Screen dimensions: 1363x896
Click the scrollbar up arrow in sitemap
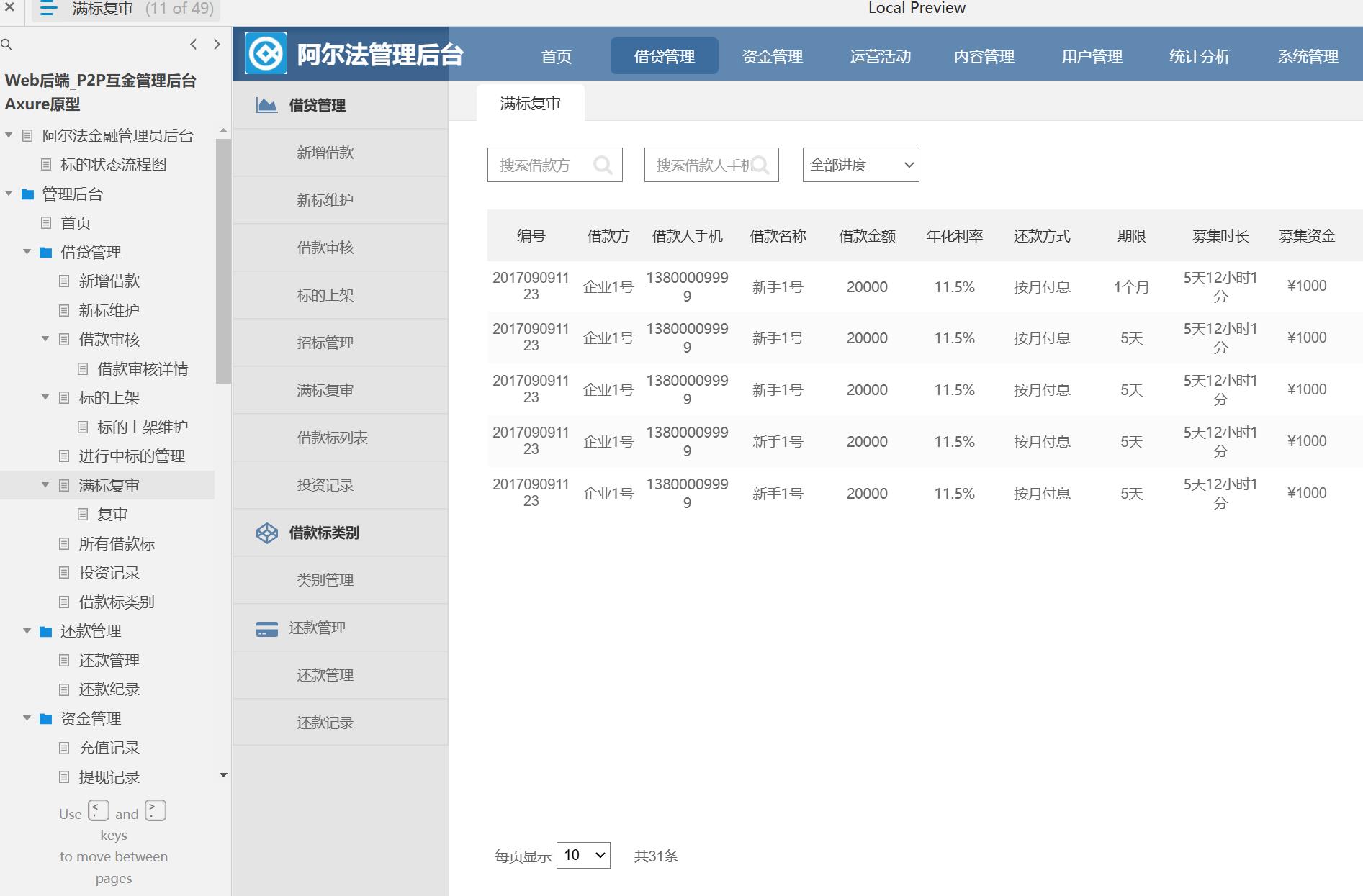(x=223, y=131)
